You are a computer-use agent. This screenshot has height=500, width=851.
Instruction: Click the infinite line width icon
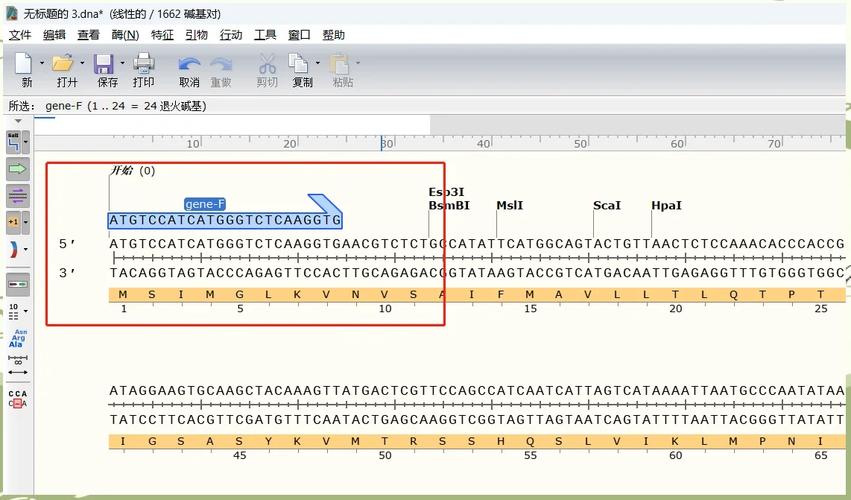17,365
